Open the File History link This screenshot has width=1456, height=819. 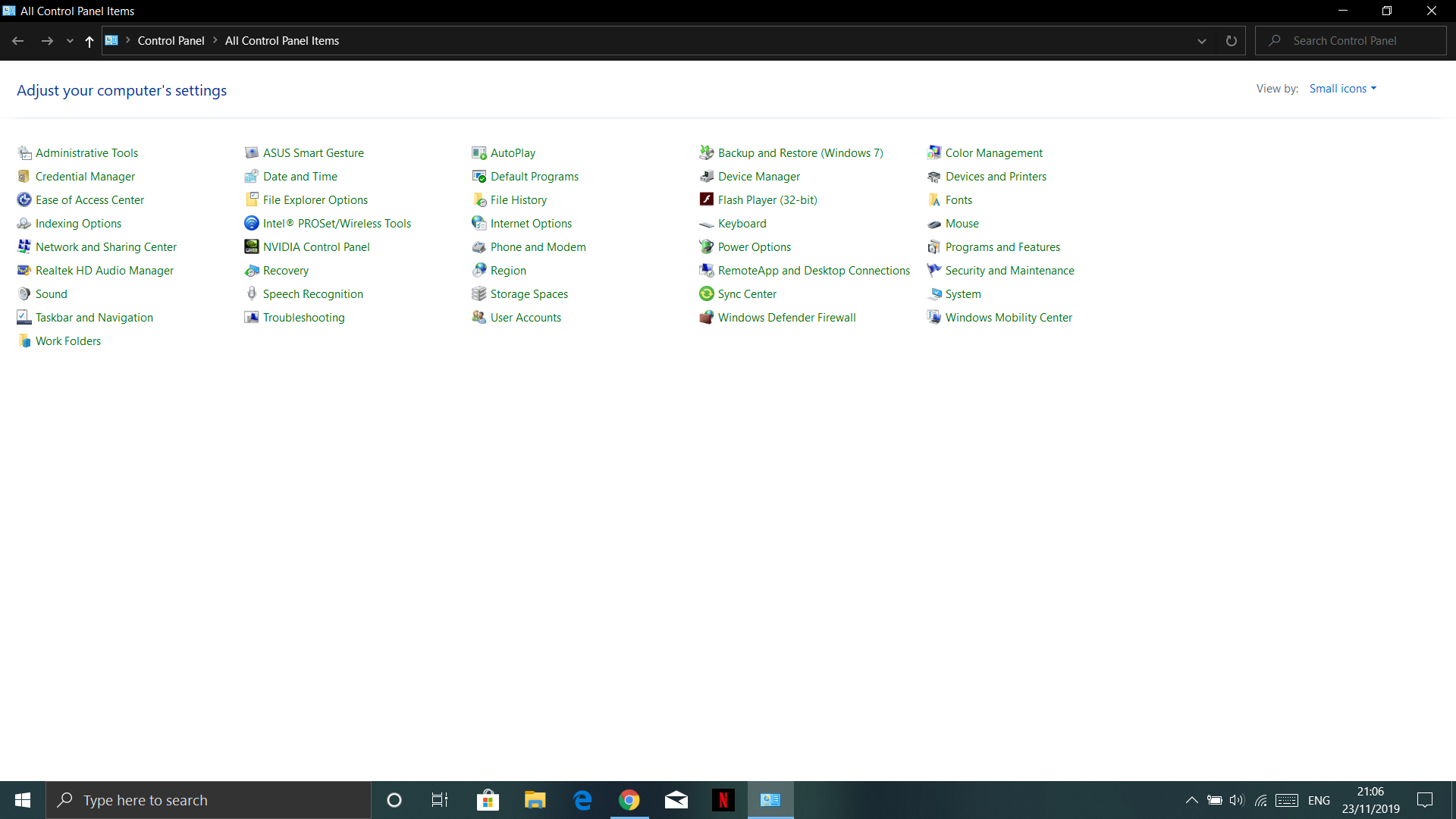(519, 200)
